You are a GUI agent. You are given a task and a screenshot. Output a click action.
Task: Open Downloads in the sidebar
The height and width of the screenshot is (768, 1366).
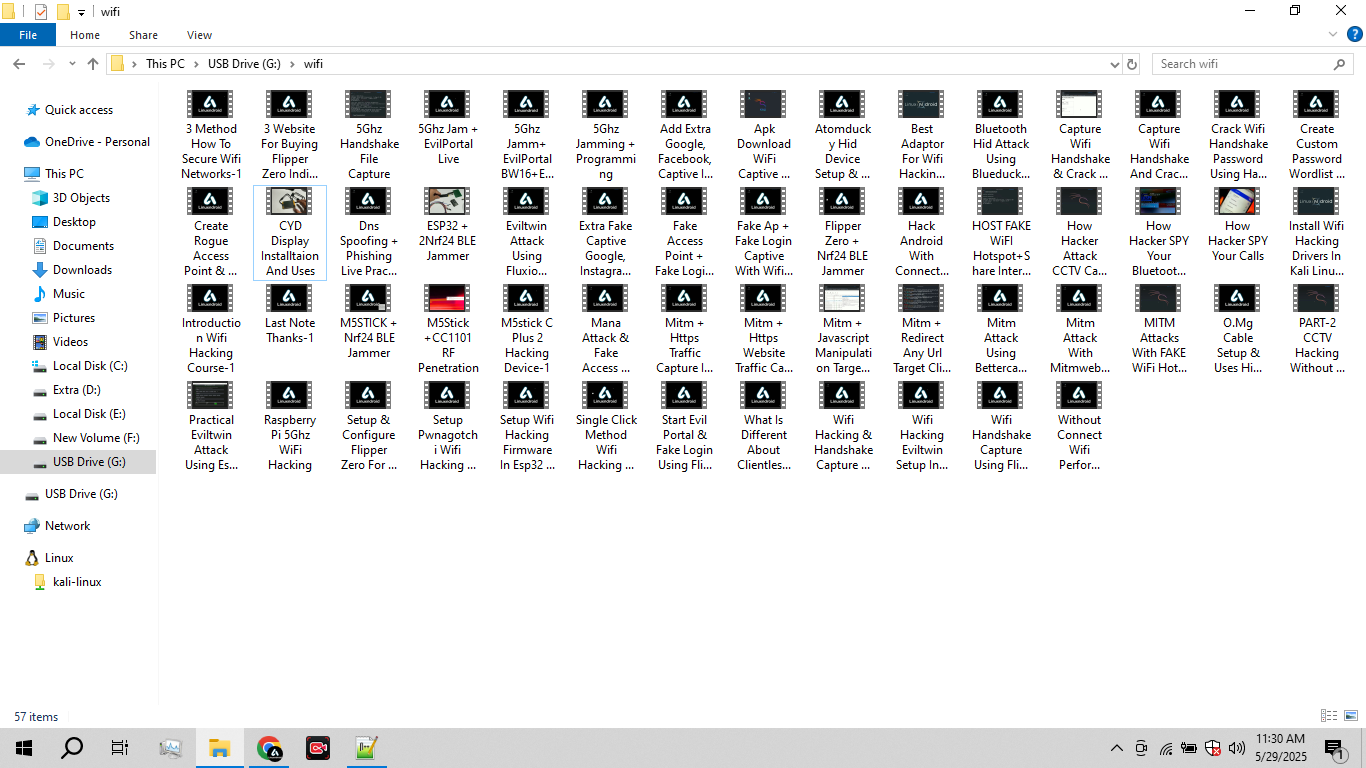(x=82, y=270)
